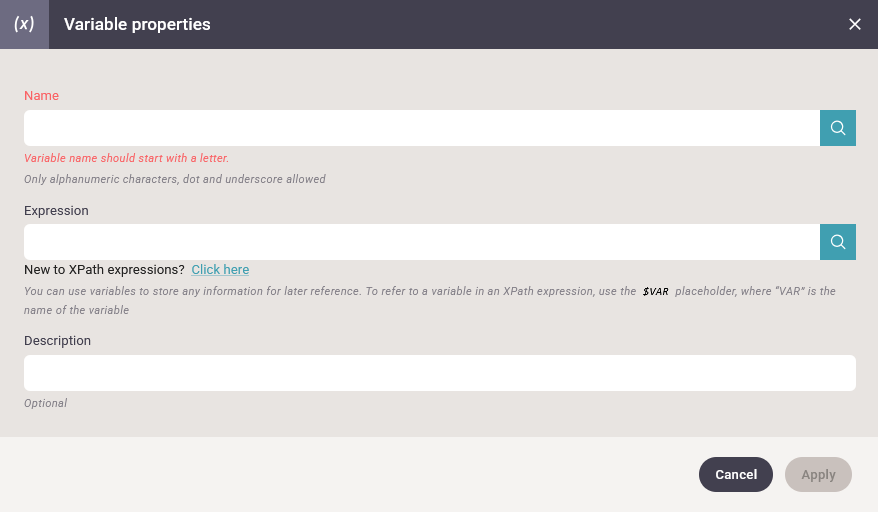Open the XPath 'Click here' help link
The width and height of the screenshot is (878, 512).
coord(220,269)
